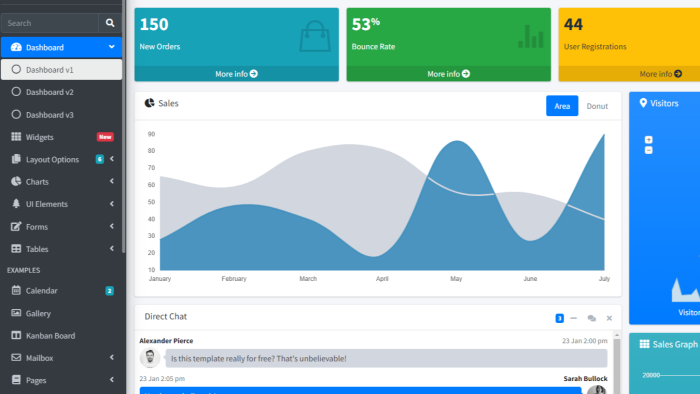Focus the sidebar Search field
This screenshot has width=700, height=394.
pos(50,23)
